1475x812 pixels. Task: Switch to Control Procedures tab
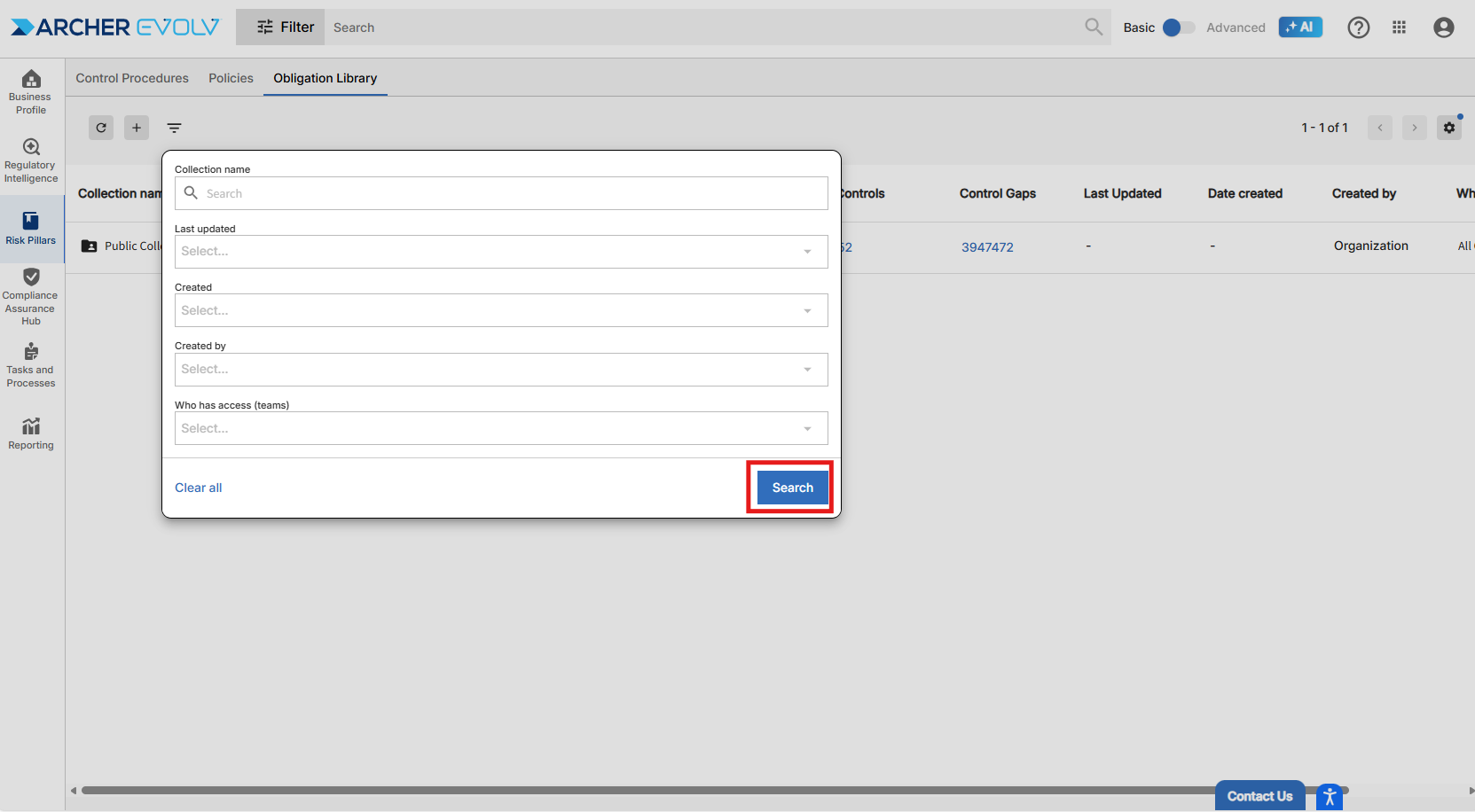(x=132, y=78)
